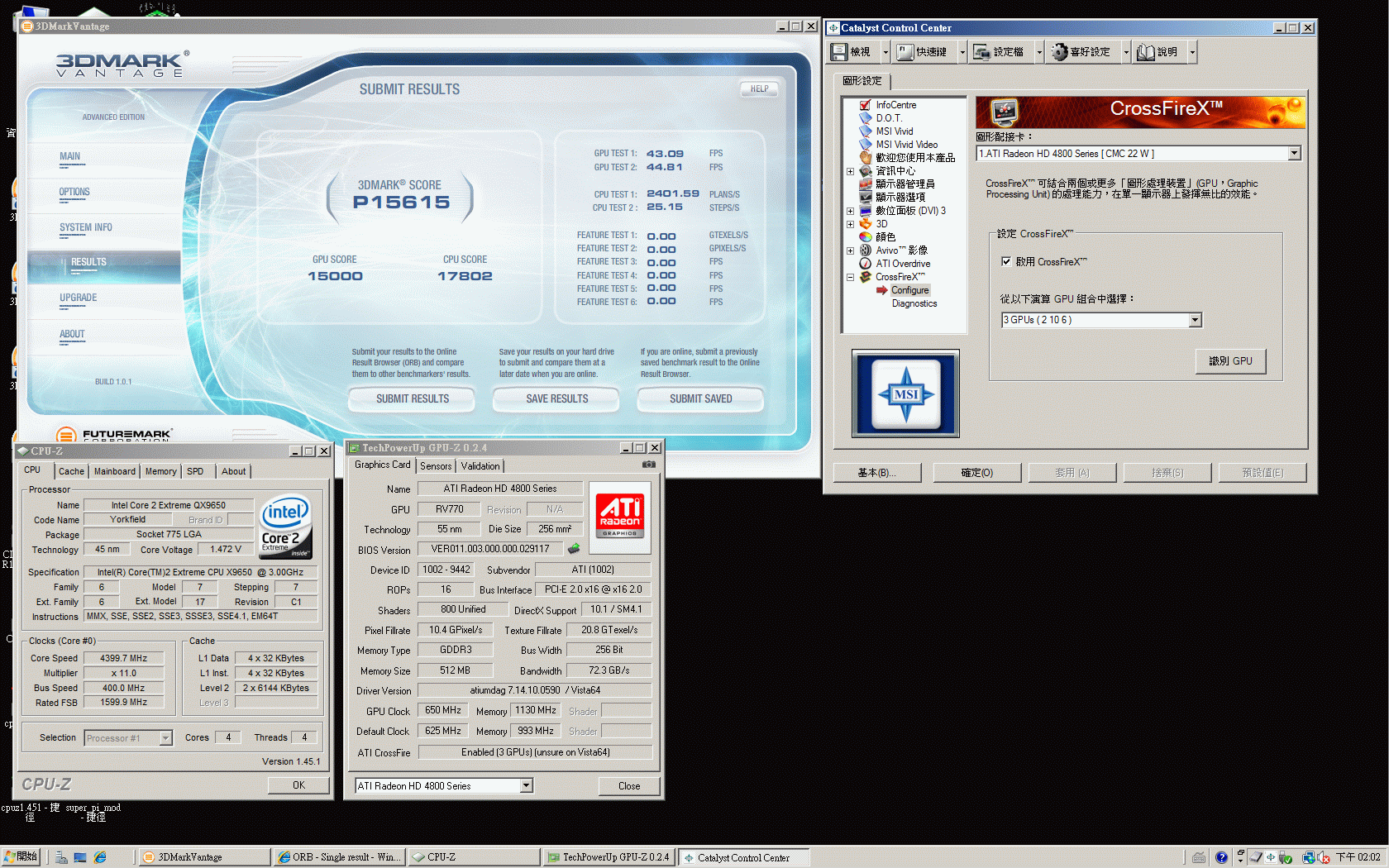Click the HELP button in 3DMark

[x=759, y=89]
